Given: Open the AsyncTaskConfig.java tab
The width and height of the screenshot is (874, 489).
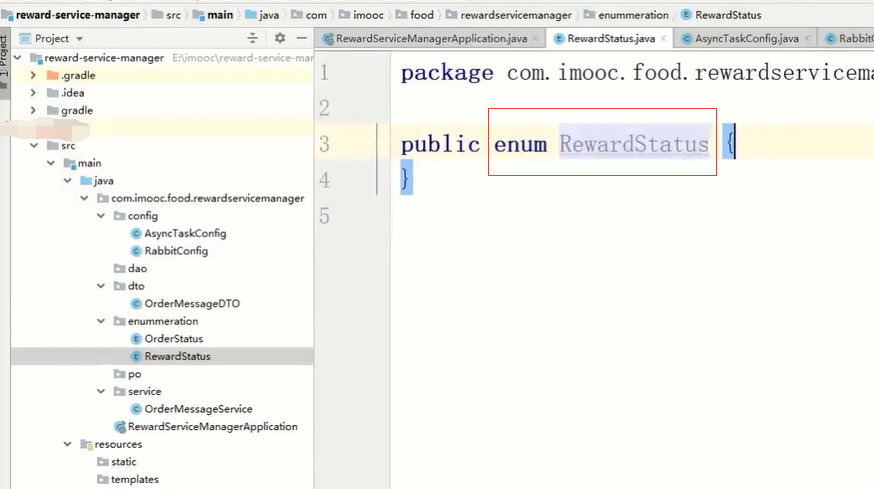Looking at the screenshot, I should pos(746,38).
